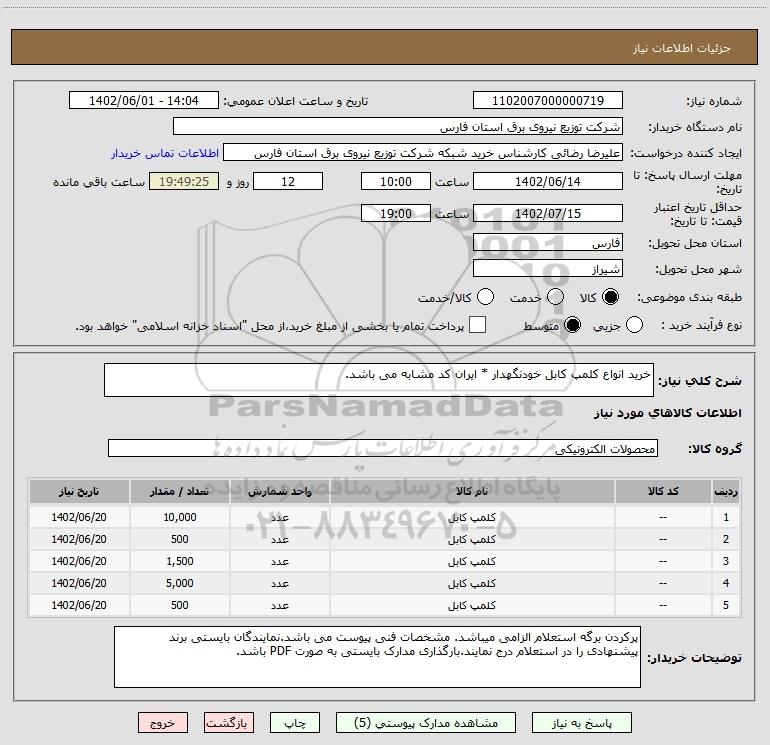This screenshot has height=745, width=770.
Task: Click quantity 5,000 in row 4
Action: coord(180,583)
